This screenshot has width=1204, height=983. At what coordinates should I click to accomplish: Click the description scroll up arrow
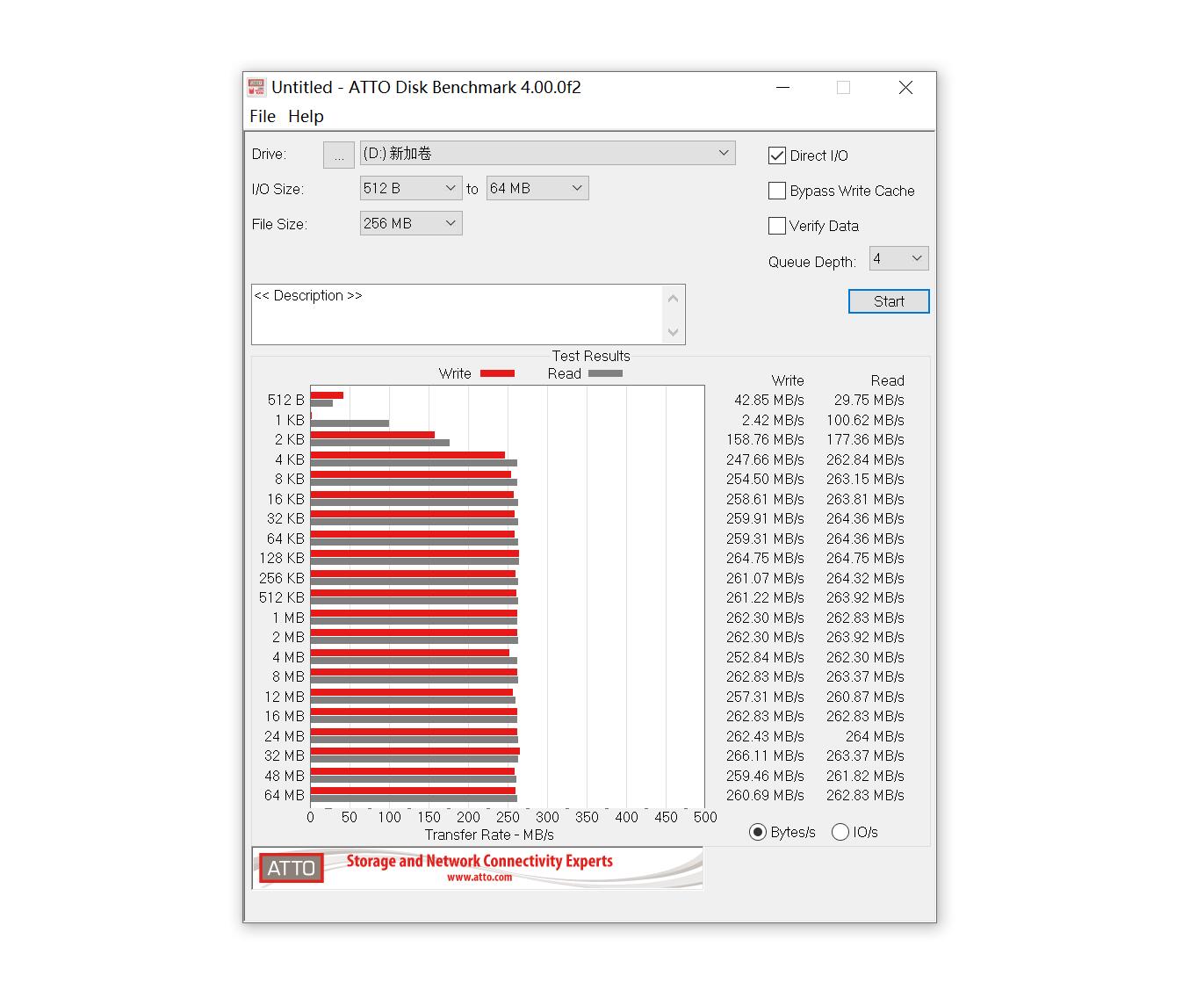point(673,298)
